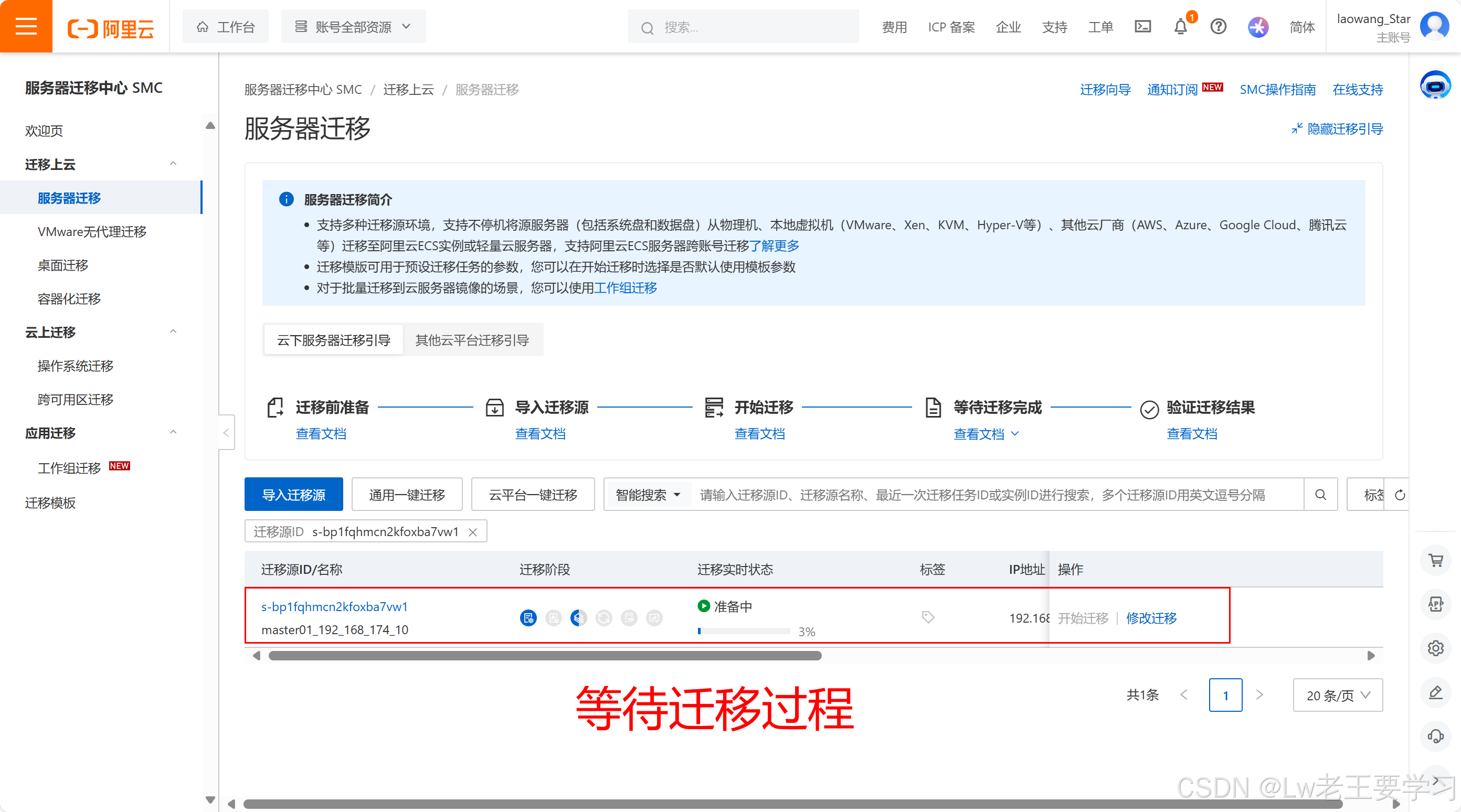The width and height of the screenshot is (1461, 812).
Task: Open the 费用 top menu
Action: [894, 27]
